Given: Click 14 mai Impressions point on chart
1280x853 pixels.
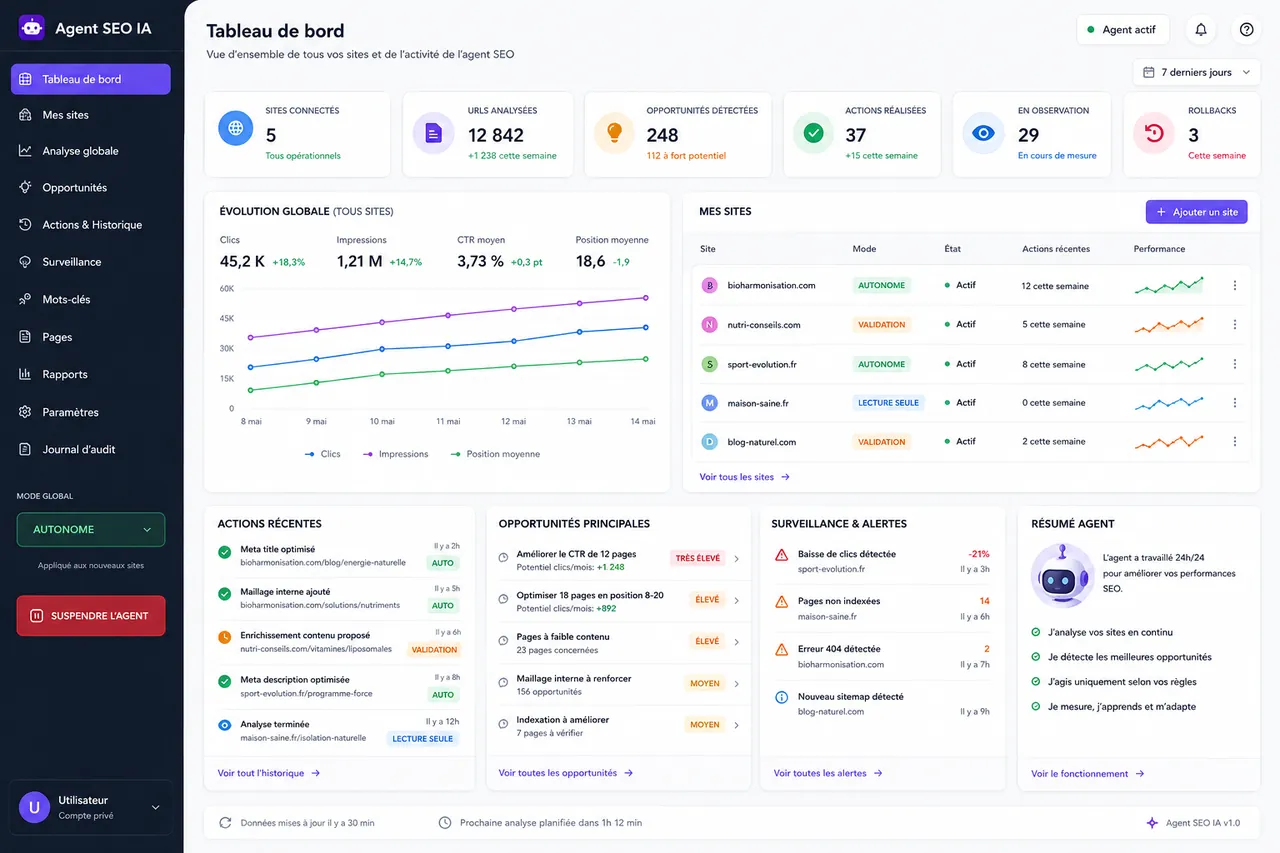Looking at the screenshot, I should (646, 297).
